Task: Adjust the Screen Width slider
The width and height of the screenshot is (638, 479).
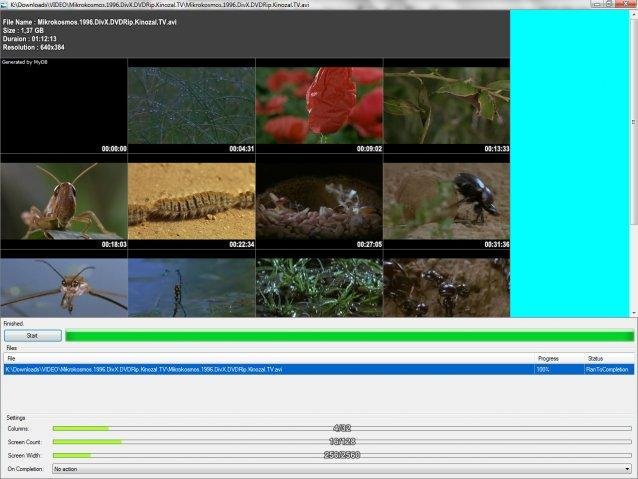Action: click(x=342, y=455)
